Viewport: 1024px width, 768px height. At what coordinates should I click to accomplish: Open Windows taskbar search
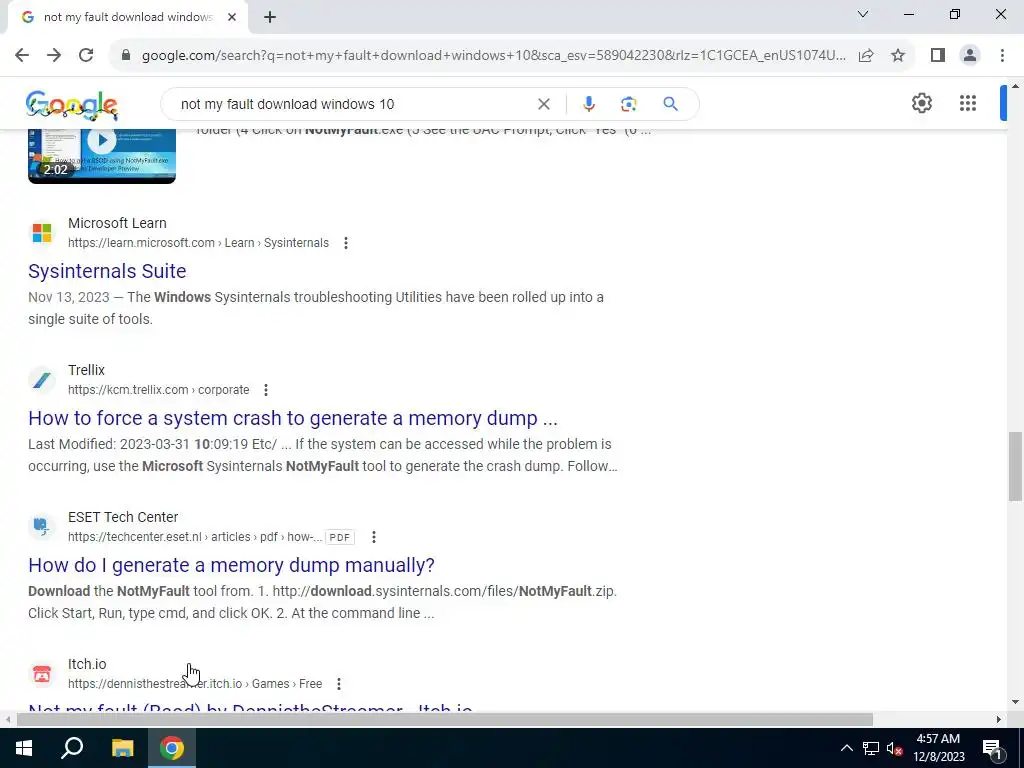tap(72, 748)
